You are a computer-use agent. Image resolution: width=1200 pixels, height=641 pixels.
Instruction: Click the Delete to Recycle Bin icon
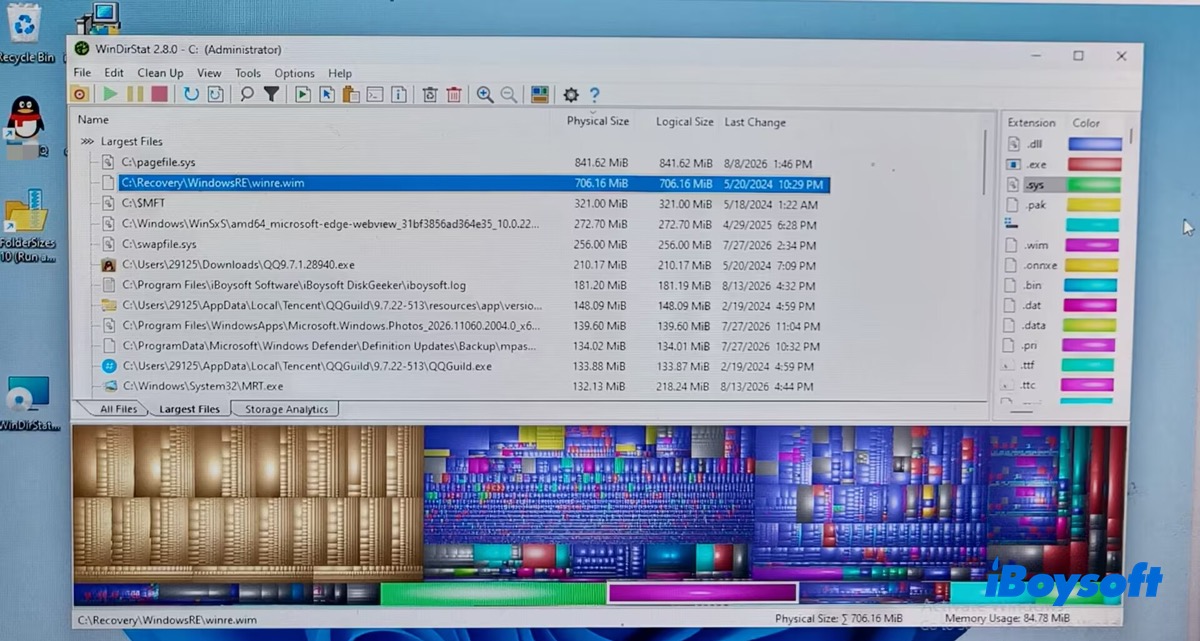pos(430,94)
